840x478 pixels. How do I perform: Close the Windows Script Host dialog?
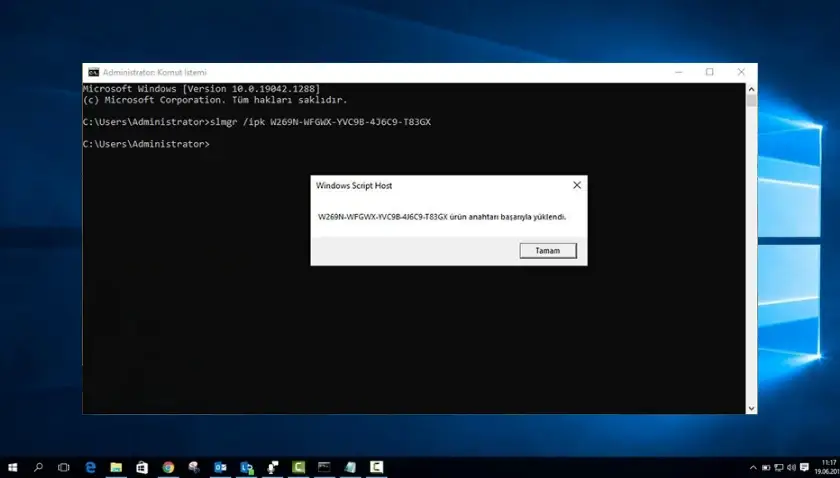[577, 185]
